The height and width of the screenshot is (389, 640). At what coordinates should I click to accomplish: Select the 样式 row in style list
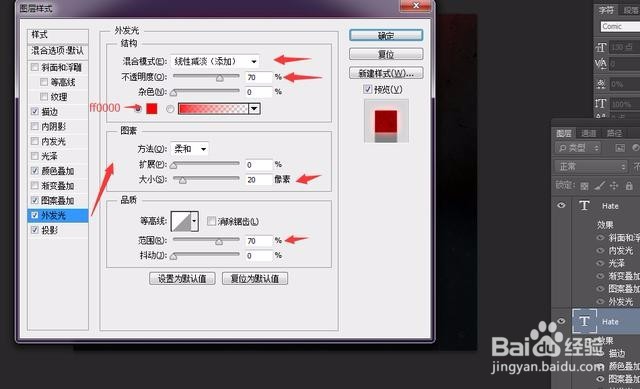(x=58, y=35)
